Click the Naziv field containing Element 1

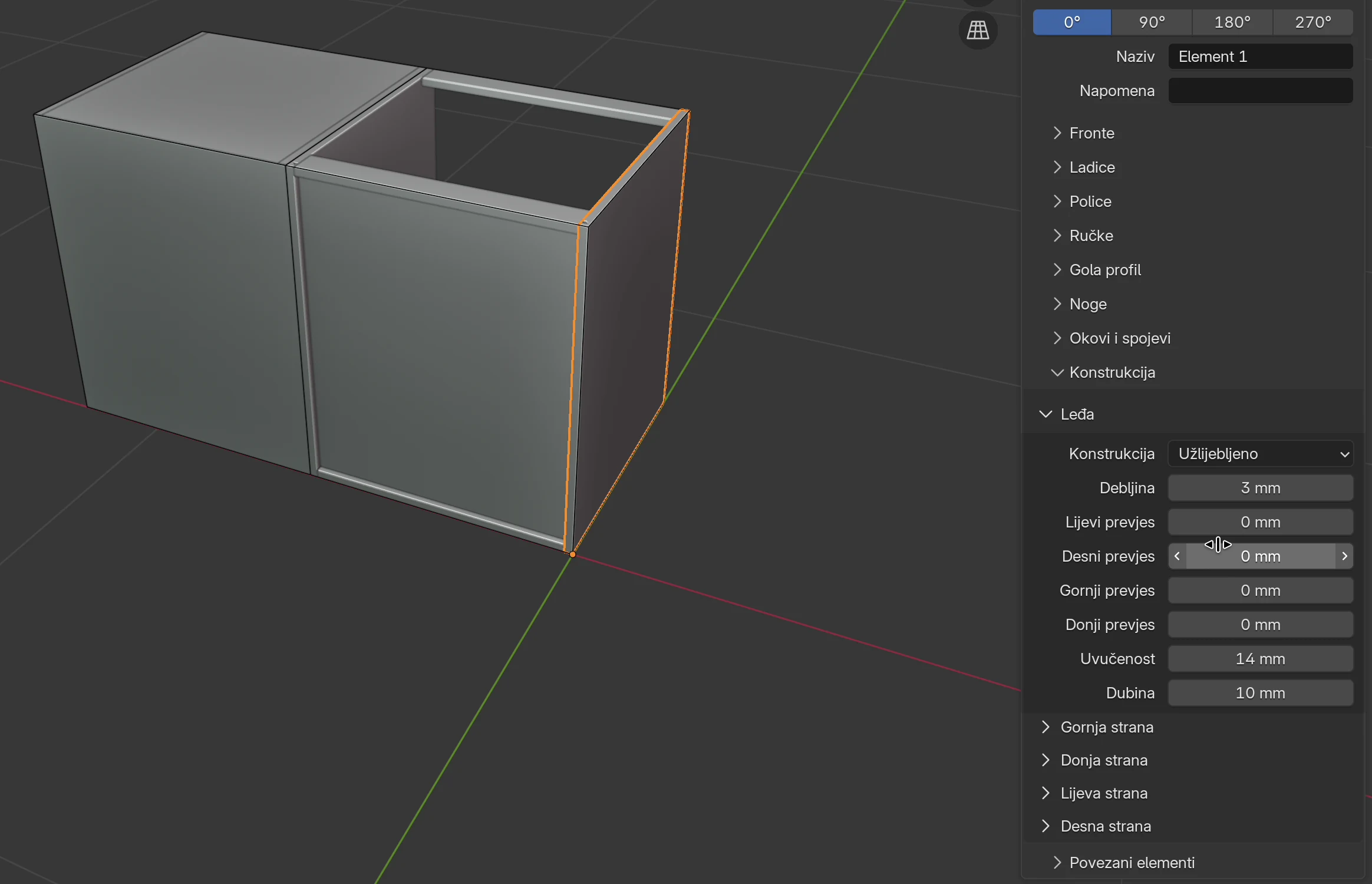pyautogui.click(x=1261, y=57)
